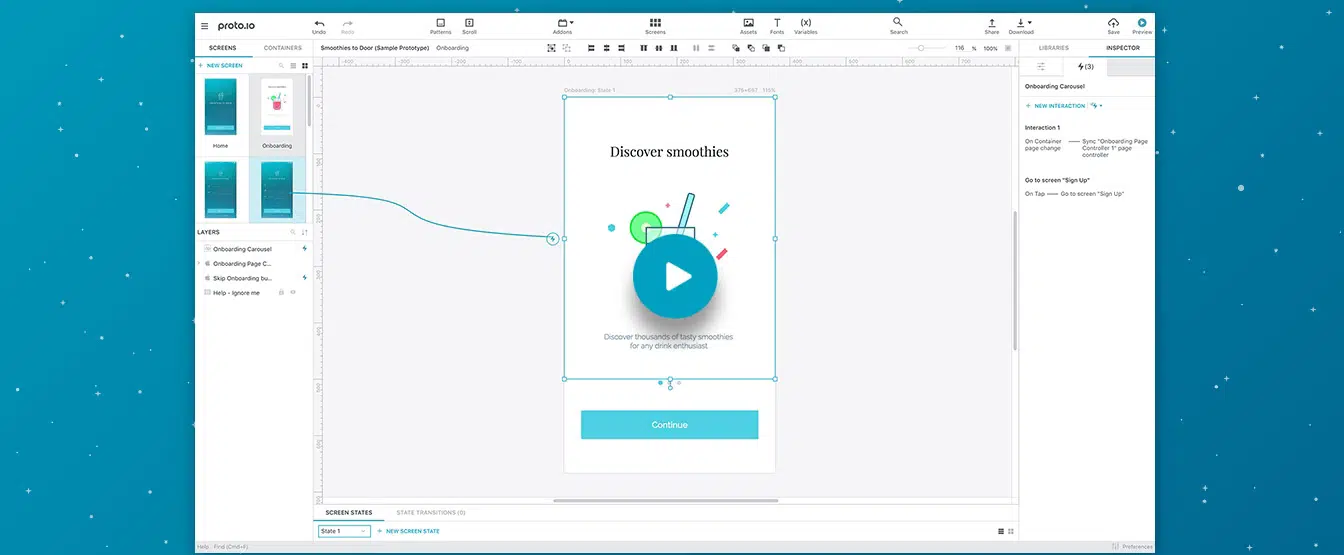Click the New Interaction link

[1055, 105]
